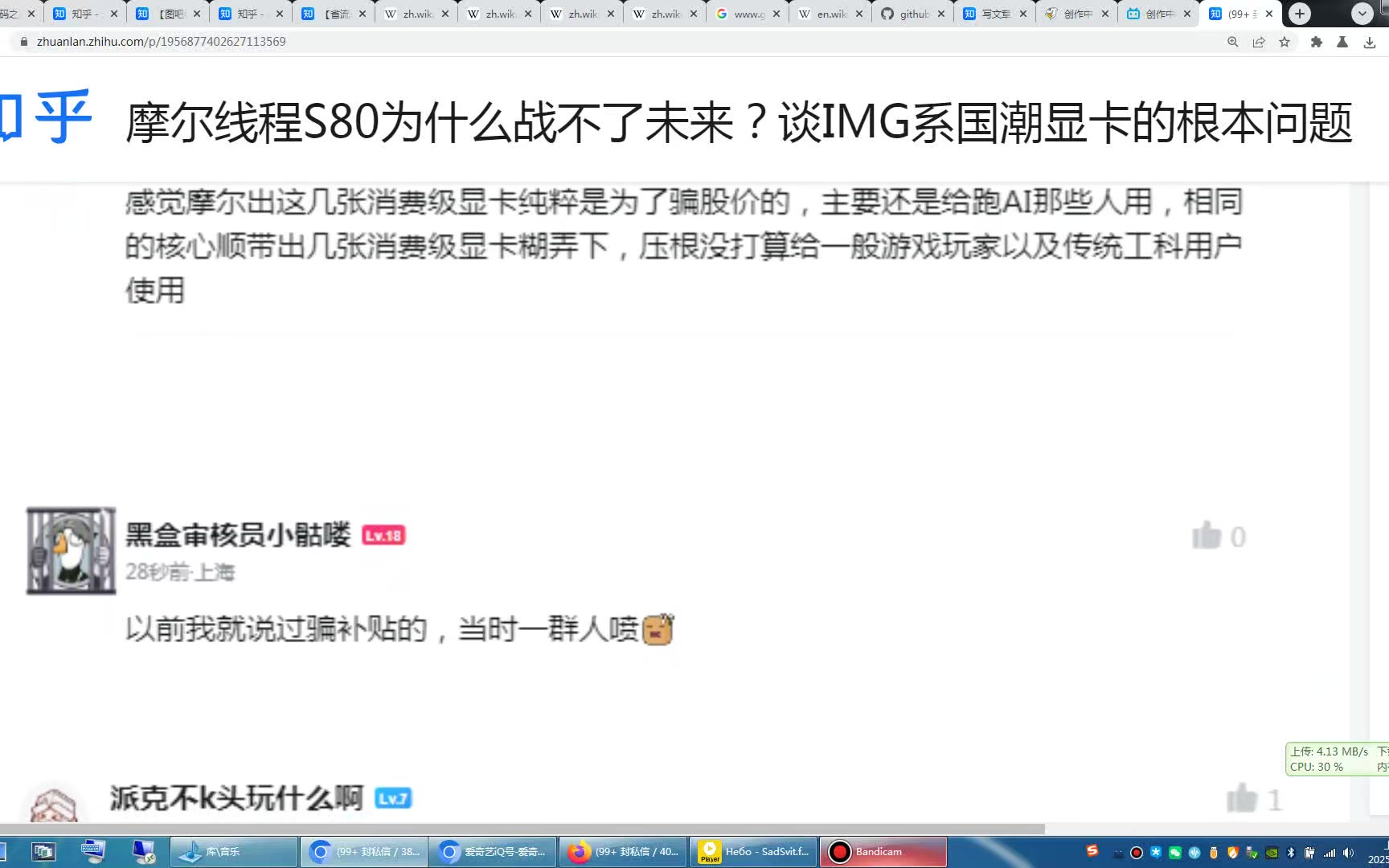Open 派克不k头玩什么啊 user profile name

click(x=236, y=798)
